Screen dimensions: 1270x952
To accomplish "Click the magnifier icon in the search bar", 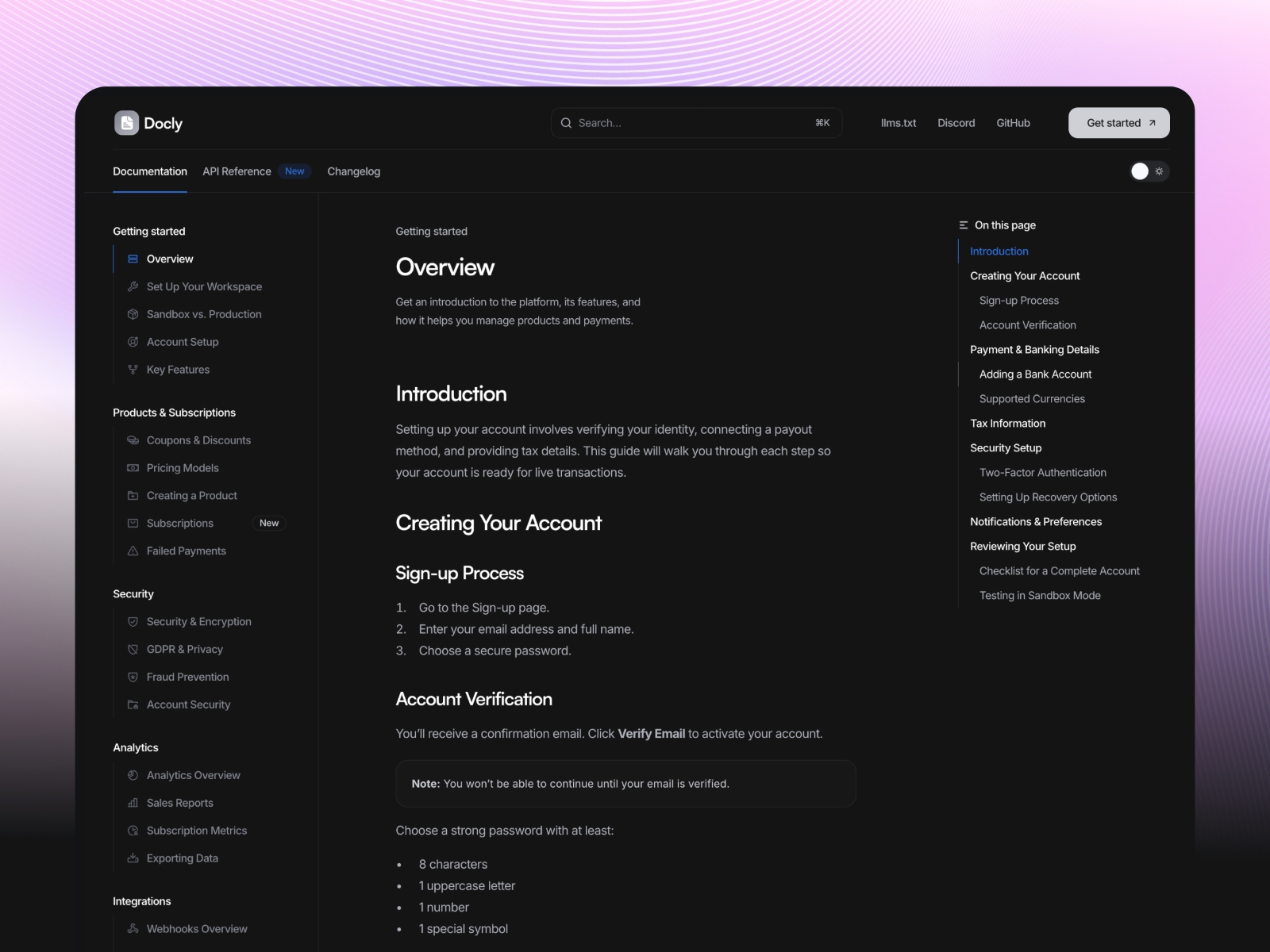I will point(567,123).
